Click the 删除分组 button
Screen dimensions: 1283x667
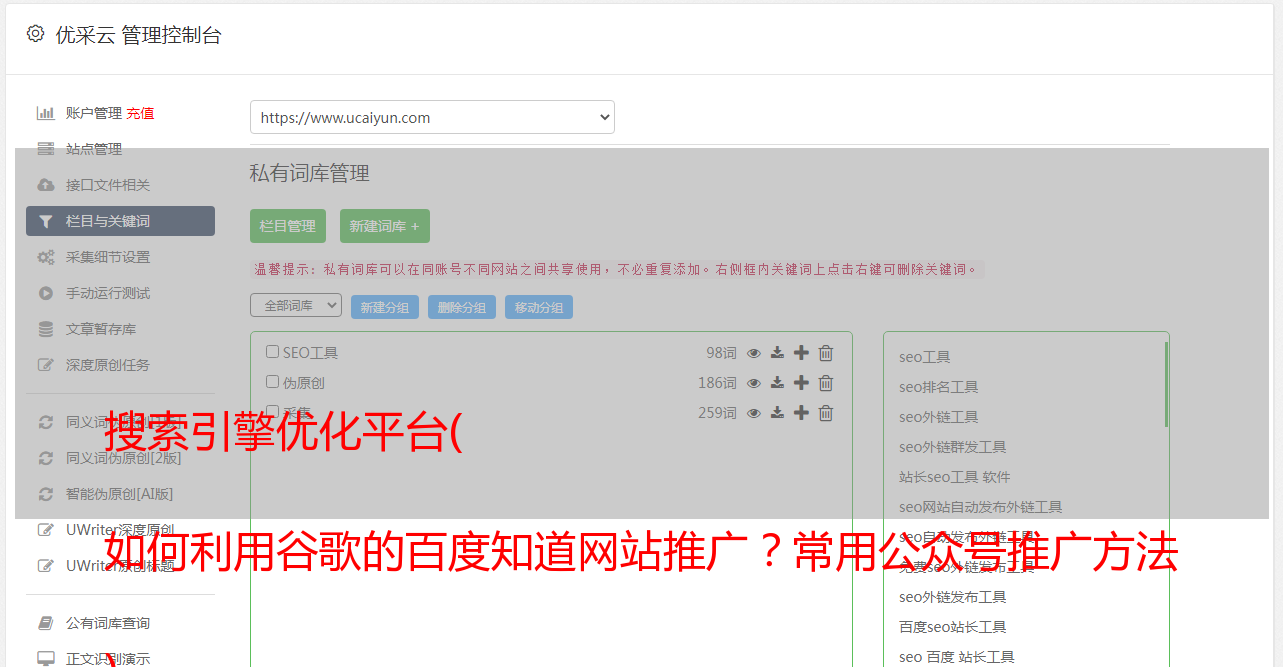462,307
